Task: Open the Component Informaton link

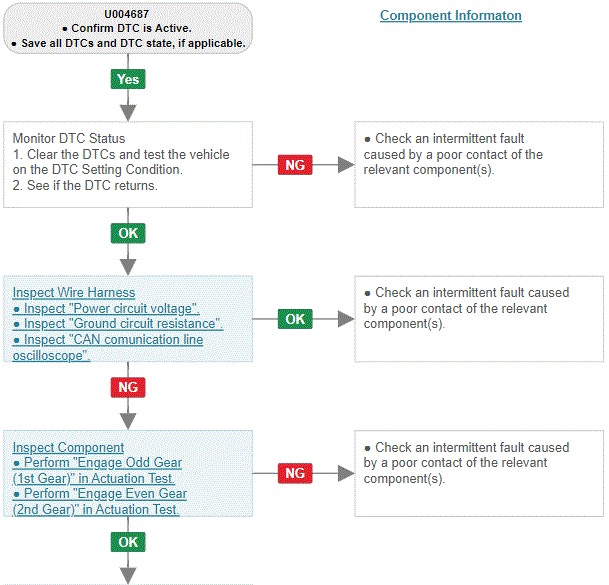Action: (x=451, y=16)
